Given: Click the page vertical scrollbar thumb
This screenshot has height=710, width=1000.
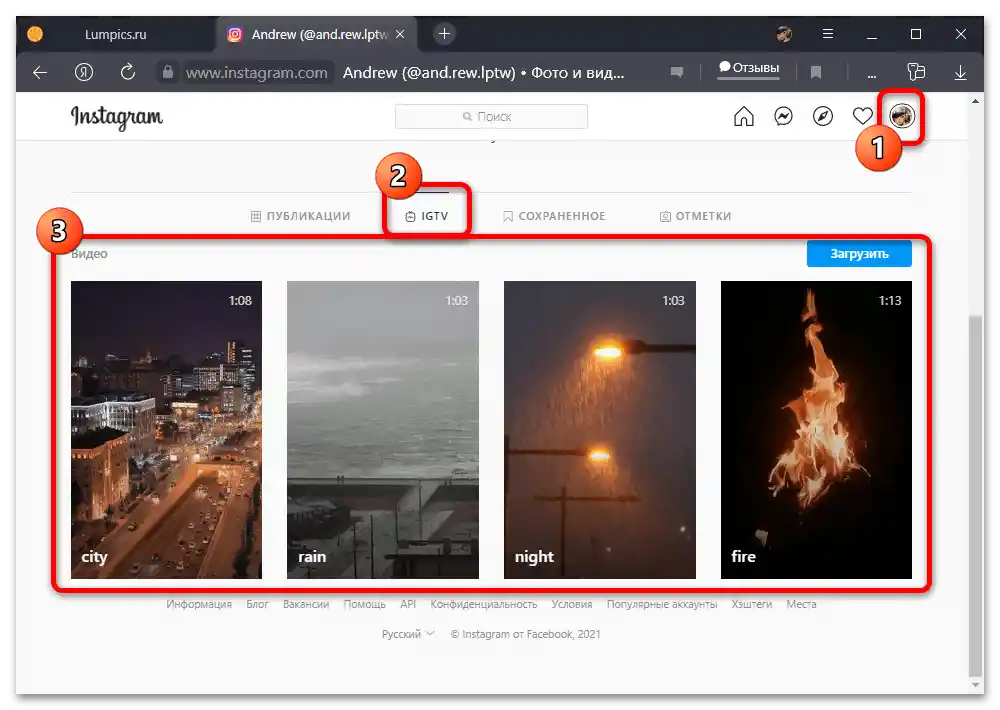Looking at the screenshot, I should pos(975,495).
